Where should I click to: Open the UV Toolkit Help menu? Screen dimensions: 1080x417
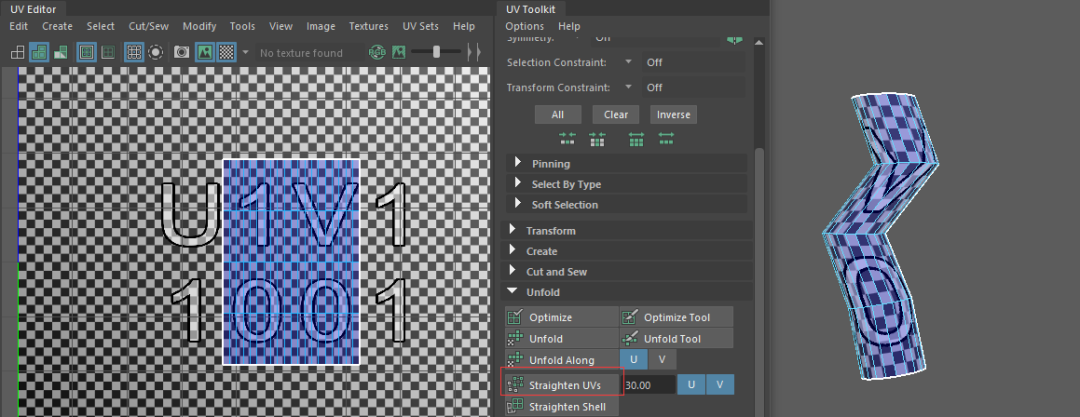[x=569, y=26]
